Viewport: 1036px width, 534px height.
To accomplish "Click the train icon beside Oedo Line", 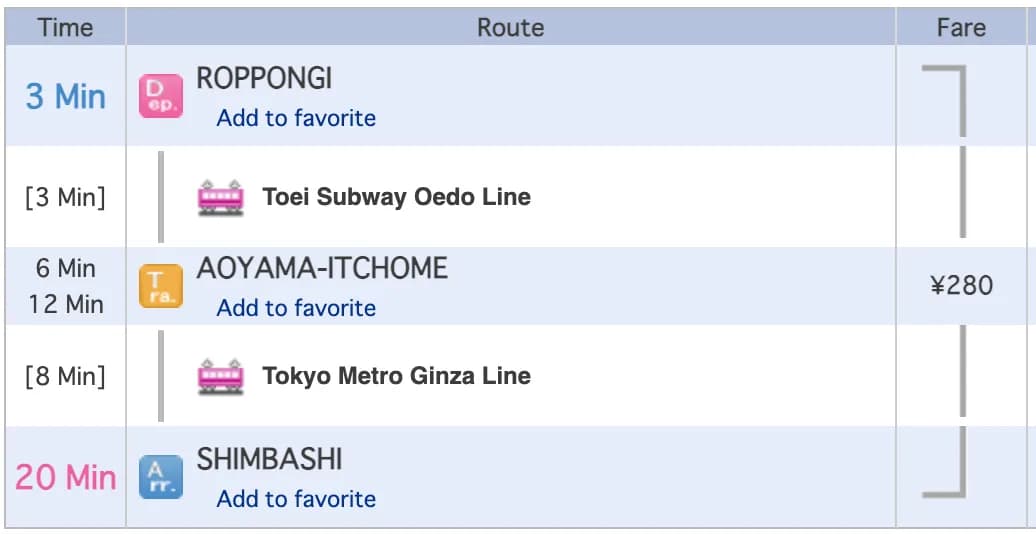I will point(221,197).
